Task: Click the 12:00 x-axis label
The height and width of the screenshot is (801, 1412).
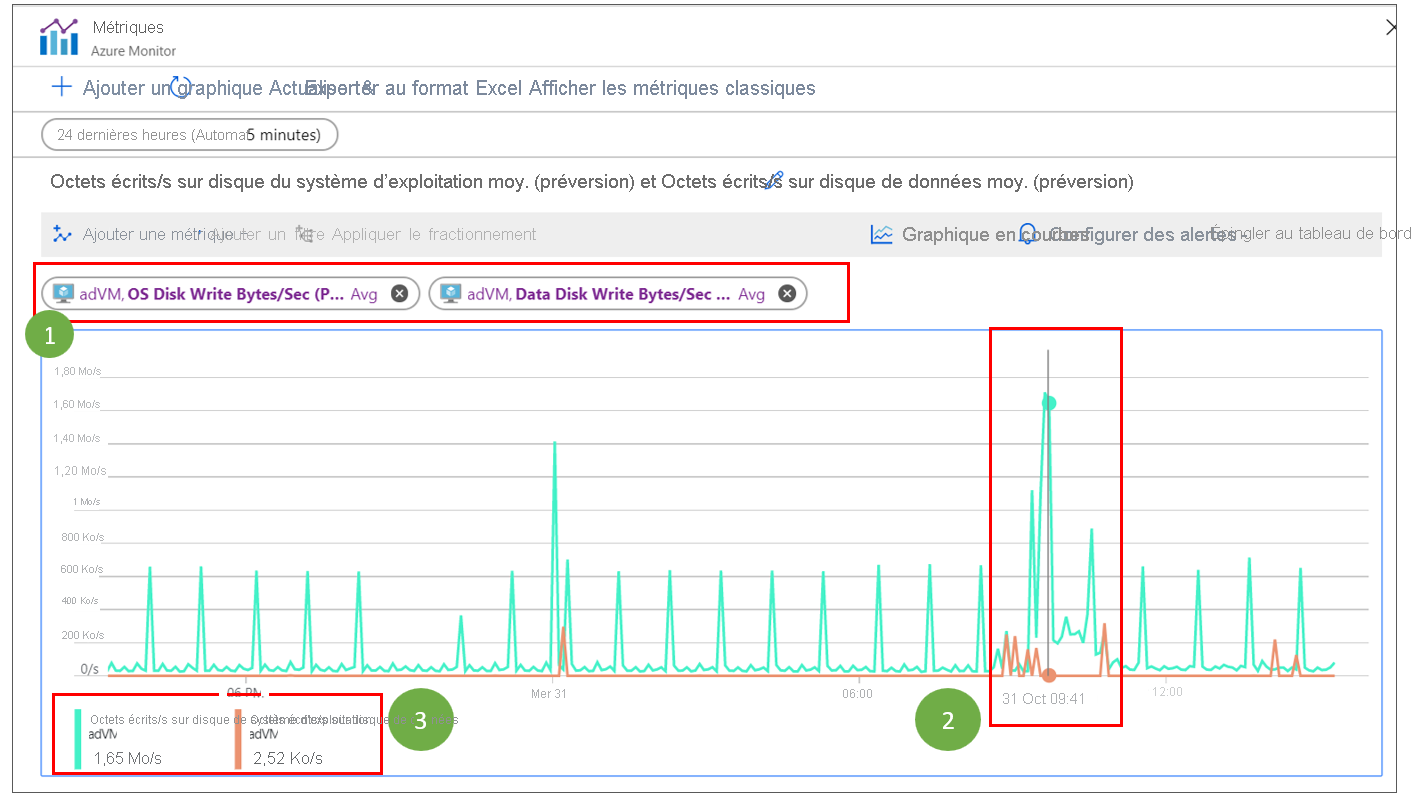Action: click(x=1166, y=692)
